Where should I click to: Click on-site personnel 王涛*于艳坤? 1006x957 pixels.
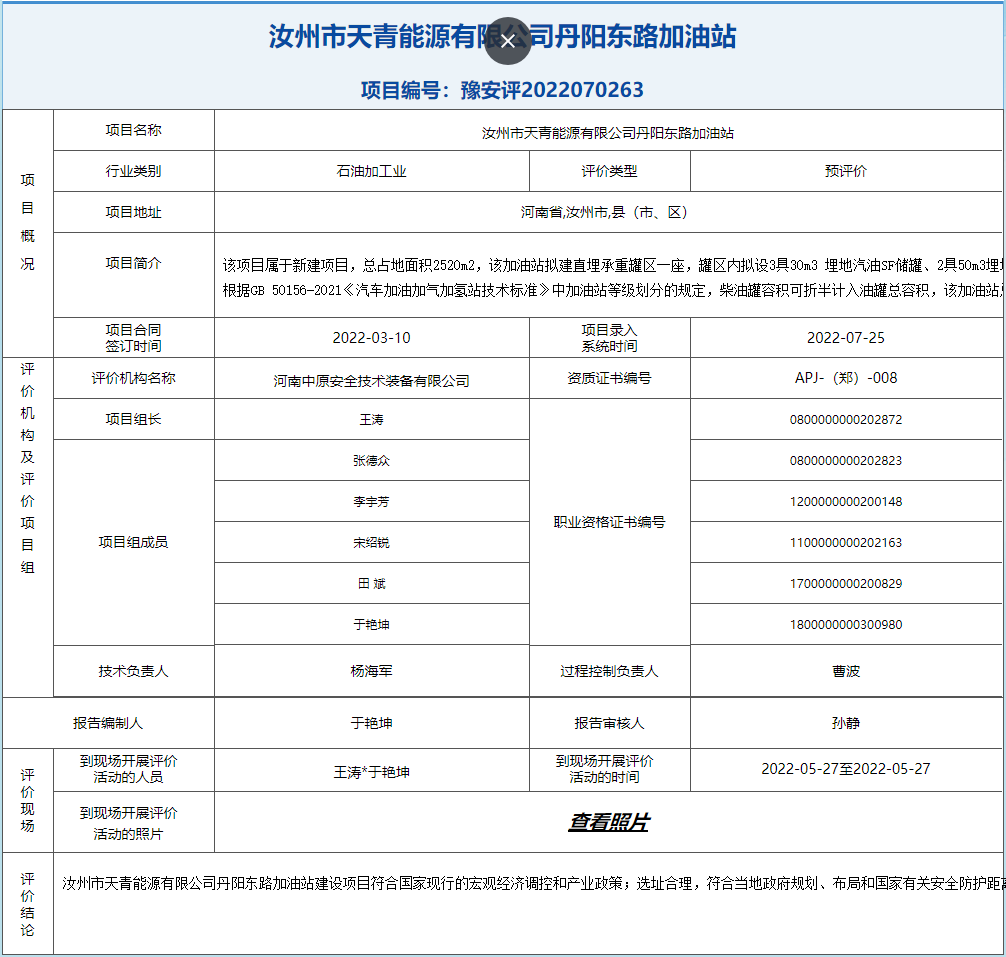371,772
